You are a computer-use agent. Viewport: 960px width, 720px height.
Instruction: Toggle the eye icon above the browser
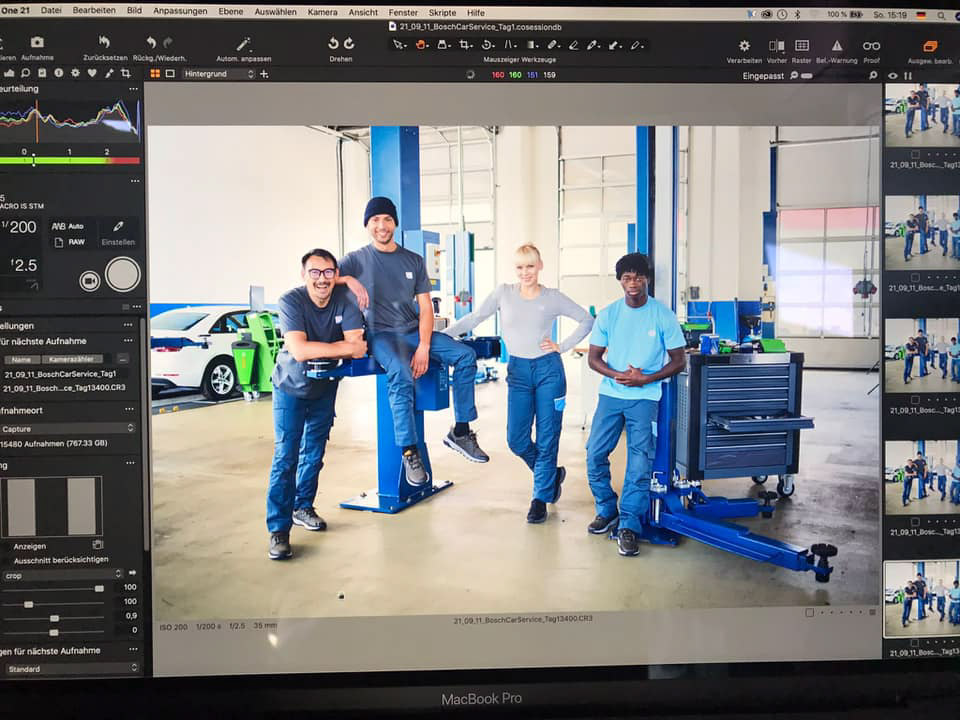pos(893,76)
